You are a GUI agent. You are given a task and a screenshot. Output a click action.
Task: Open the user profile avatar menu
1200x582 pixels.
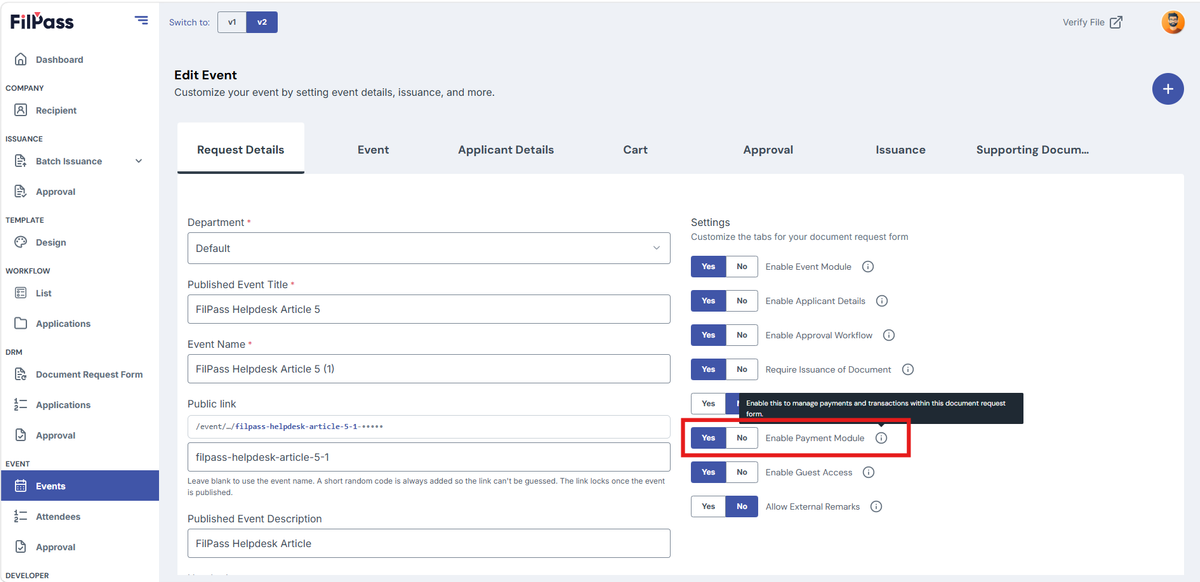point(1173,22)
